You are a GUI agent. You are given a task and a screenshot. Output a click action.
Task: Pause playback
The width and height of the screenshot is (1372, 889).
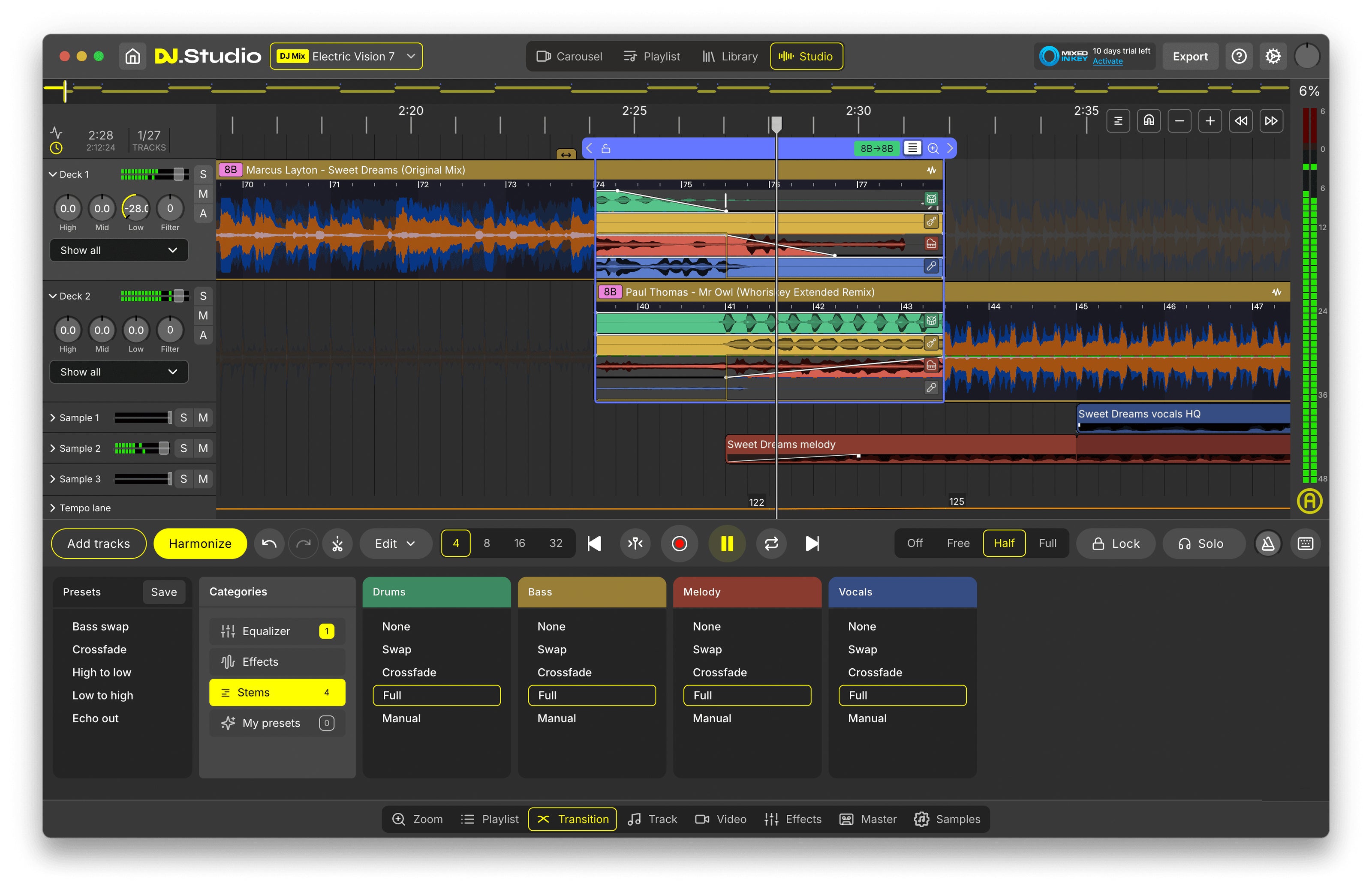coord(727,544)
